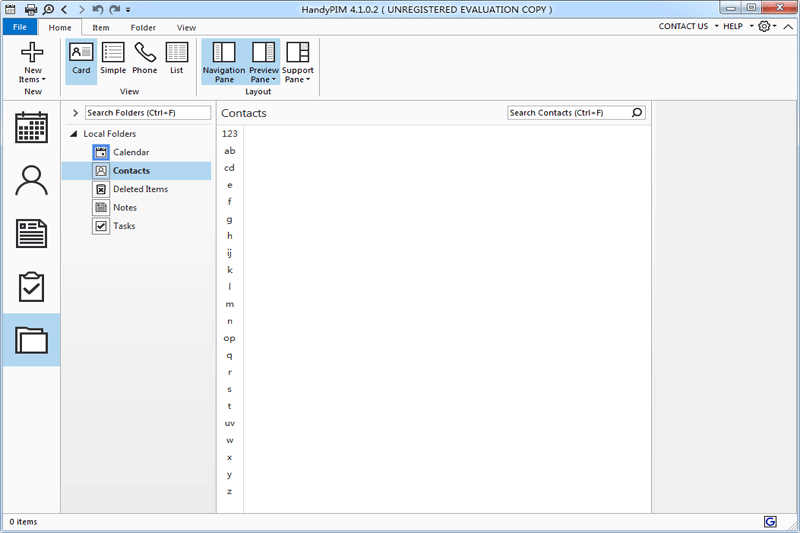Click the print icon in title bar
The image size is (800, 533).
point(31,9)
